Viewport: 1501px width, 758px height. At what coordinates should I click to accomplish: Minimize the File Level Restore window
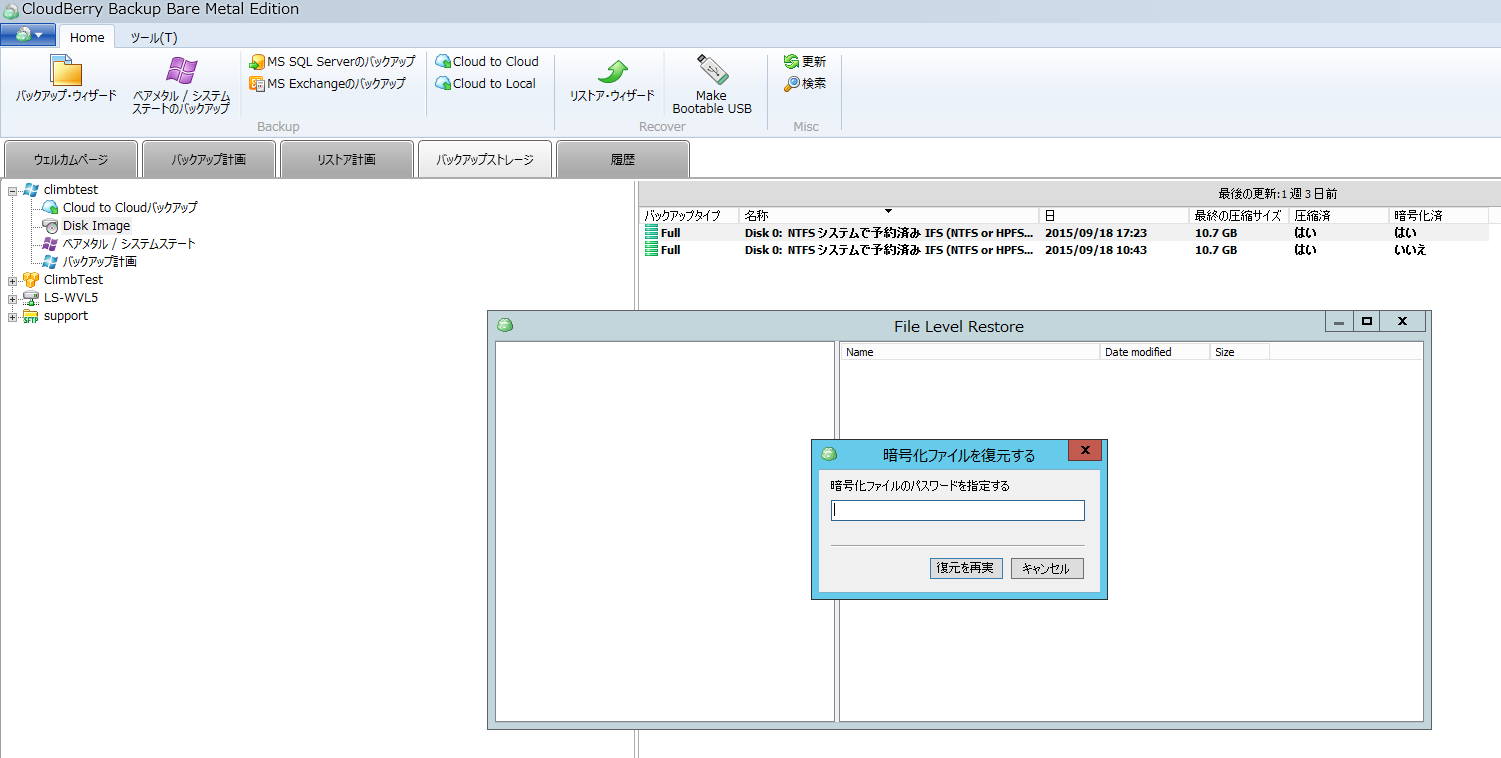(1340, 321)
